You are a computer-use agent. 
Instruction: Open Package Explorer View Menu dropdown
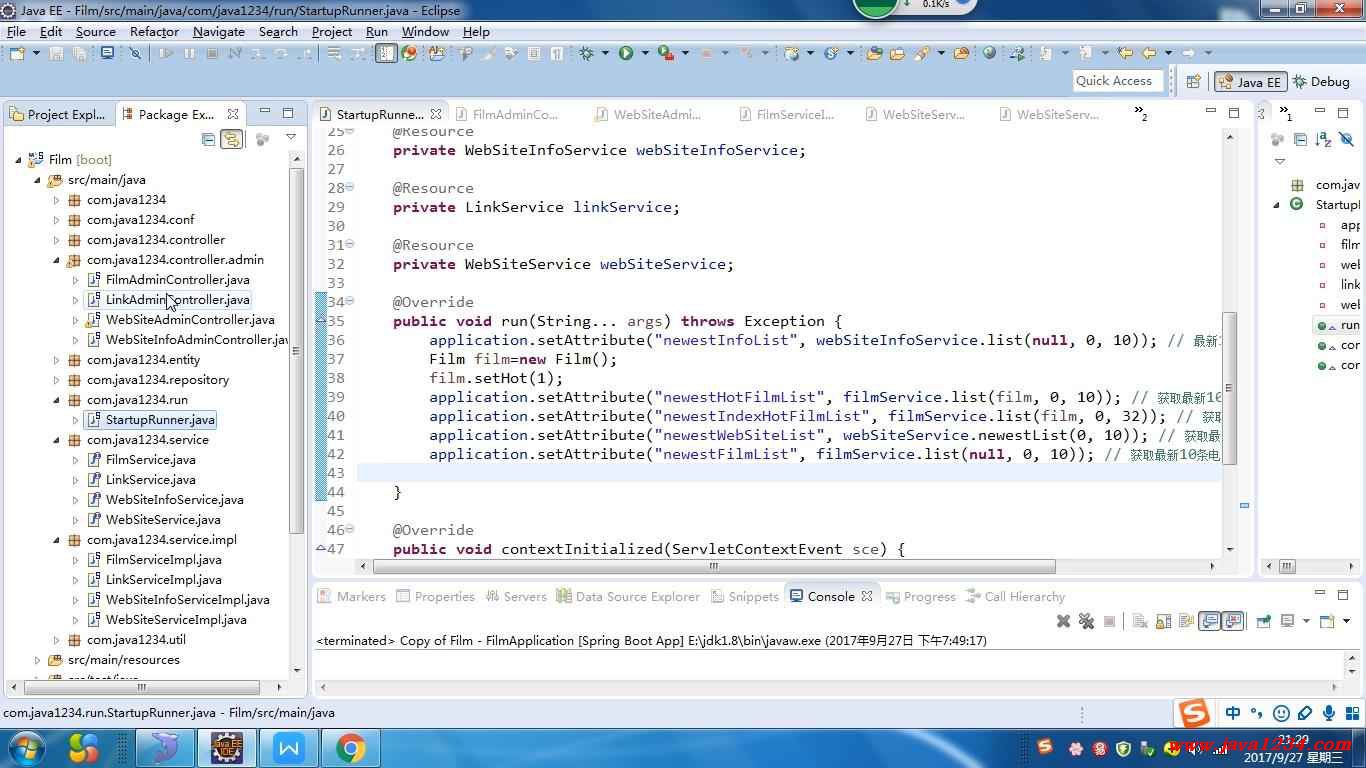(290, 138)
